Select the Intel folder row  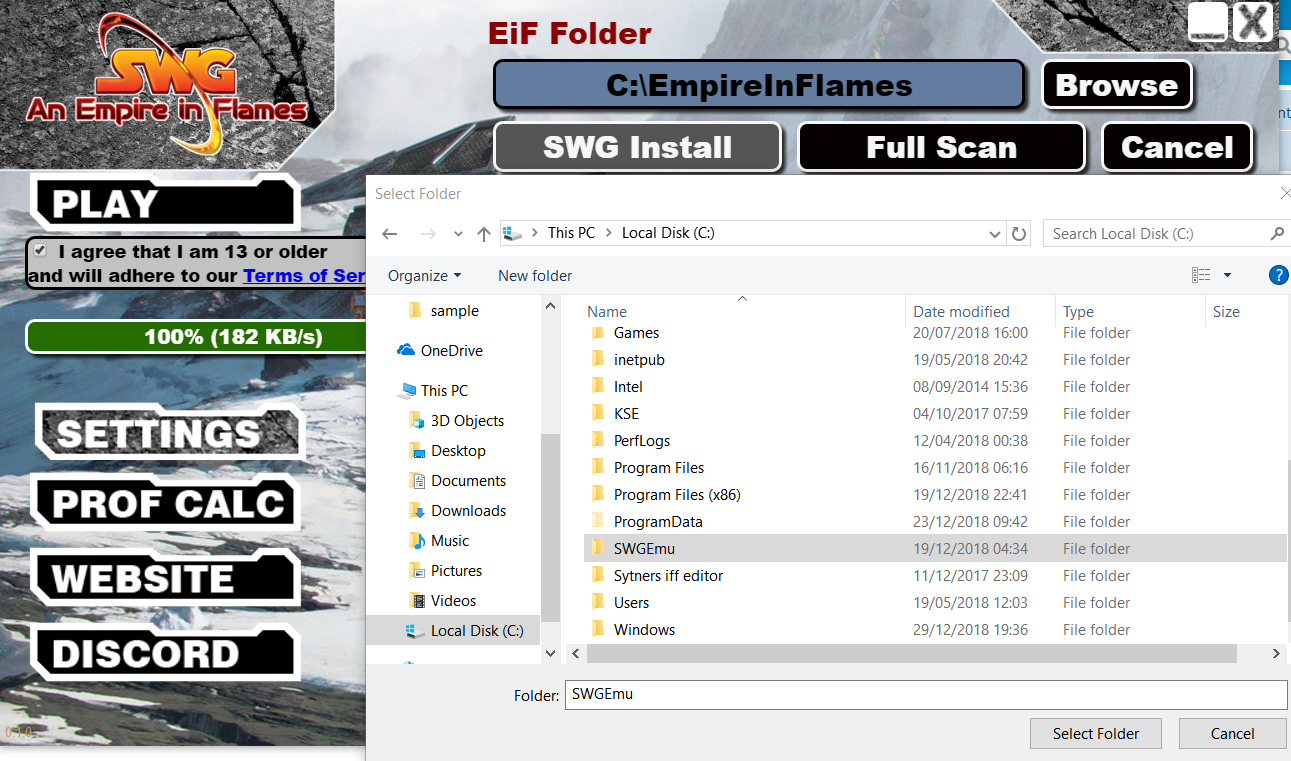click(x=935, y=387)
